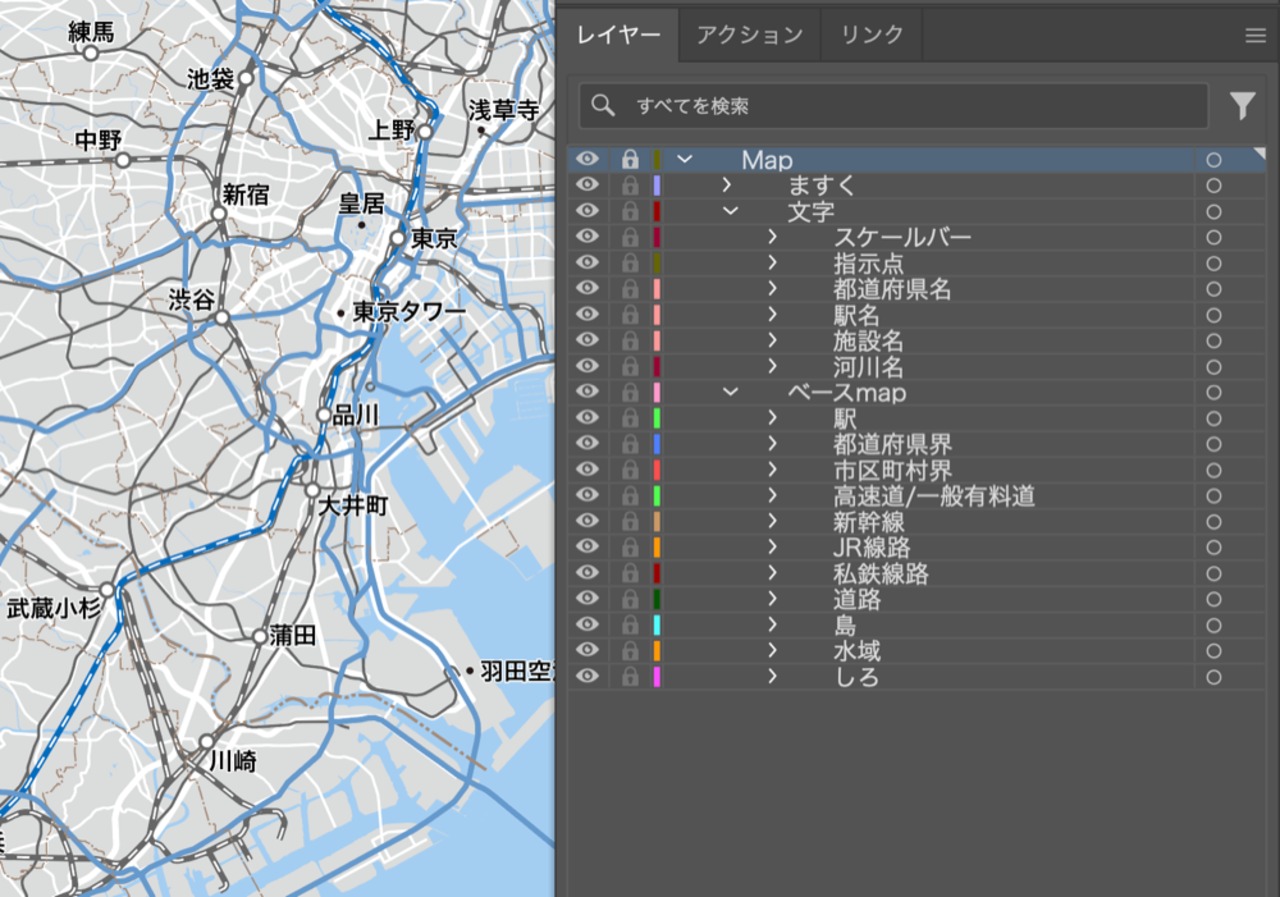The width and height of the screenshot is (1280, 897).
Task: Toggle lock on ますく layer
Action: [630, 185]
